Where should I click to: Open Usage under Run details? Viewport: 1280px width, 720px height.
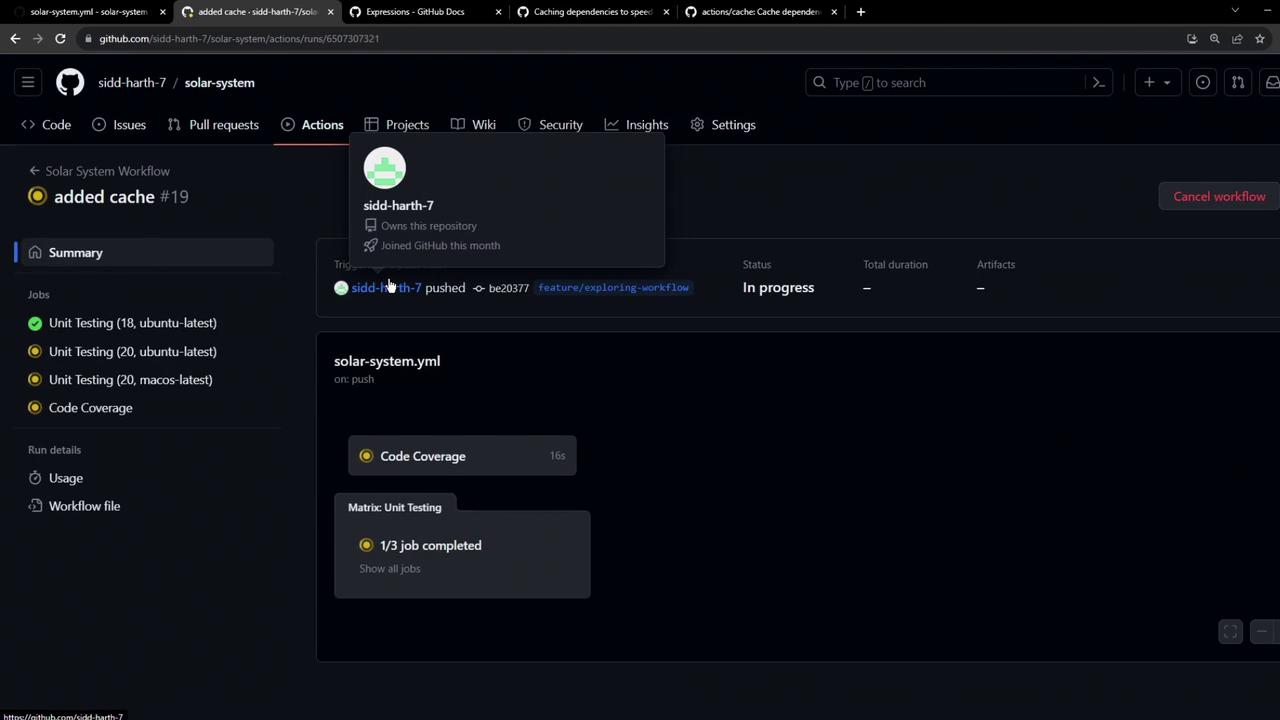click(66, 478)
